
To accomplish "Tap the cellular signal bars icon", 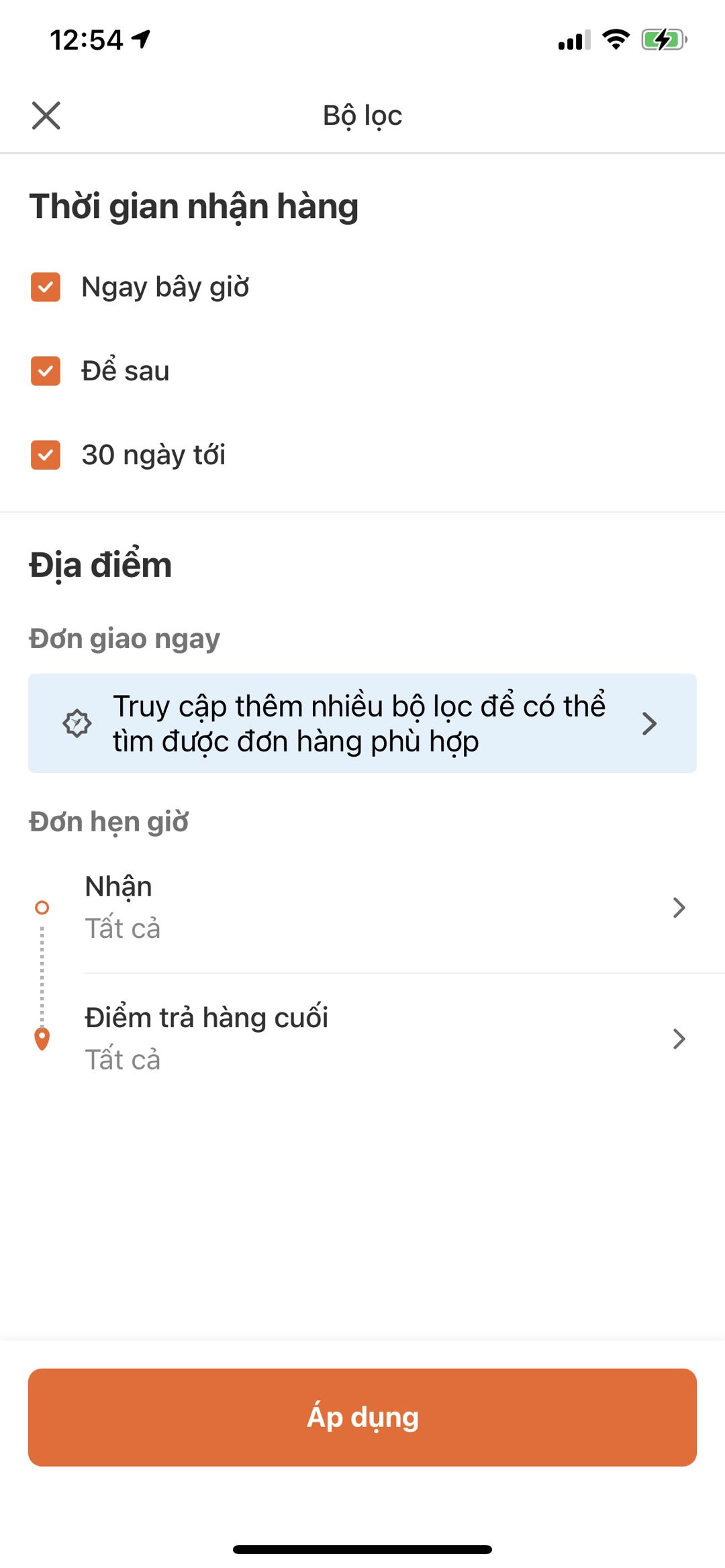I will [x=574, y=40].
